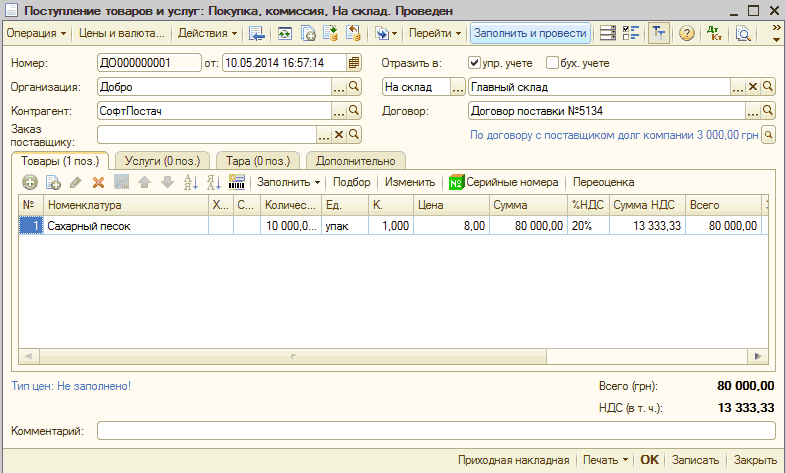Choose warehouse type via На склад selector
This screenshot has height=473, width=786.
pos(458,87)
